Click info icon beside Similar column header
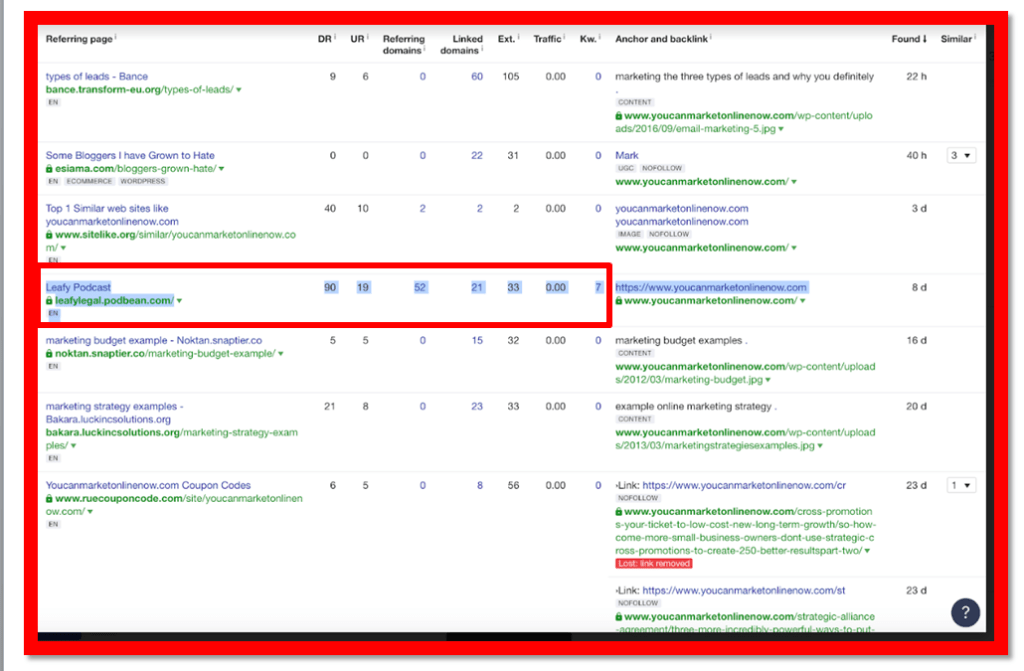The height and width of the screenshot is (671, 1024). [975, 37]
